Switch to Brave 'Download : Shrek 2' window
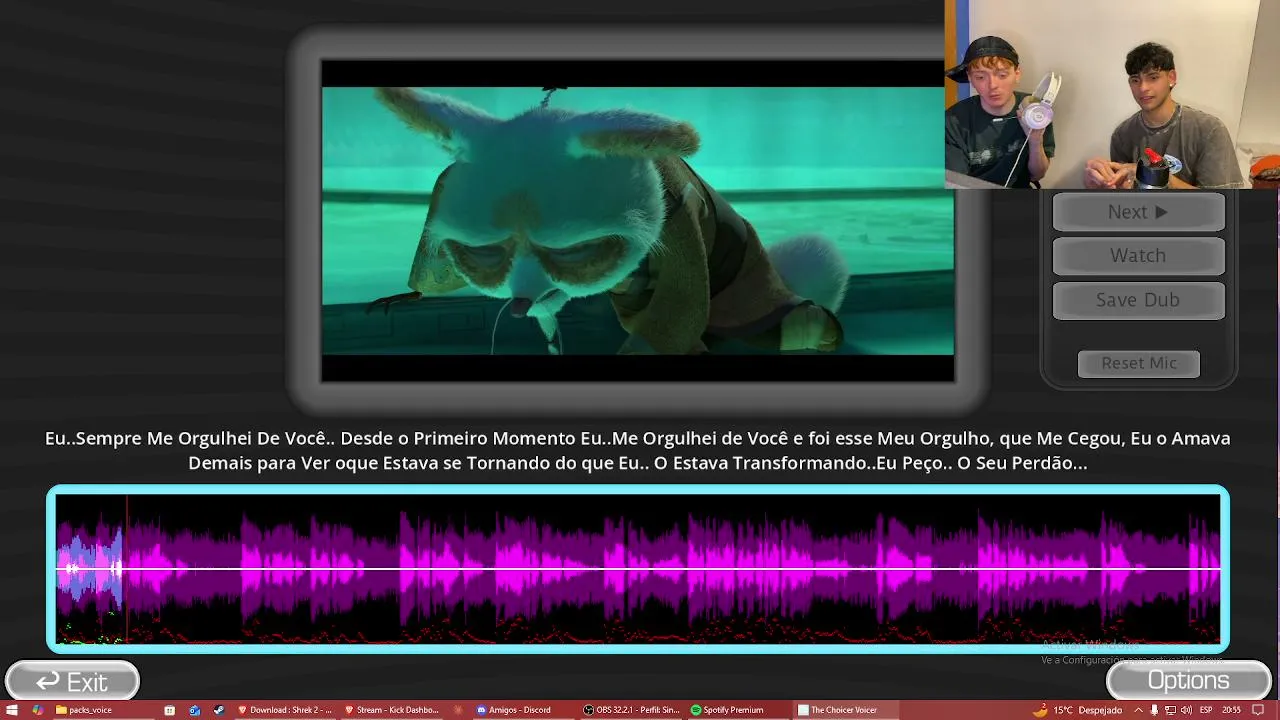The width and height of the screenshot is (1280, 720). [x=285, y=710]
